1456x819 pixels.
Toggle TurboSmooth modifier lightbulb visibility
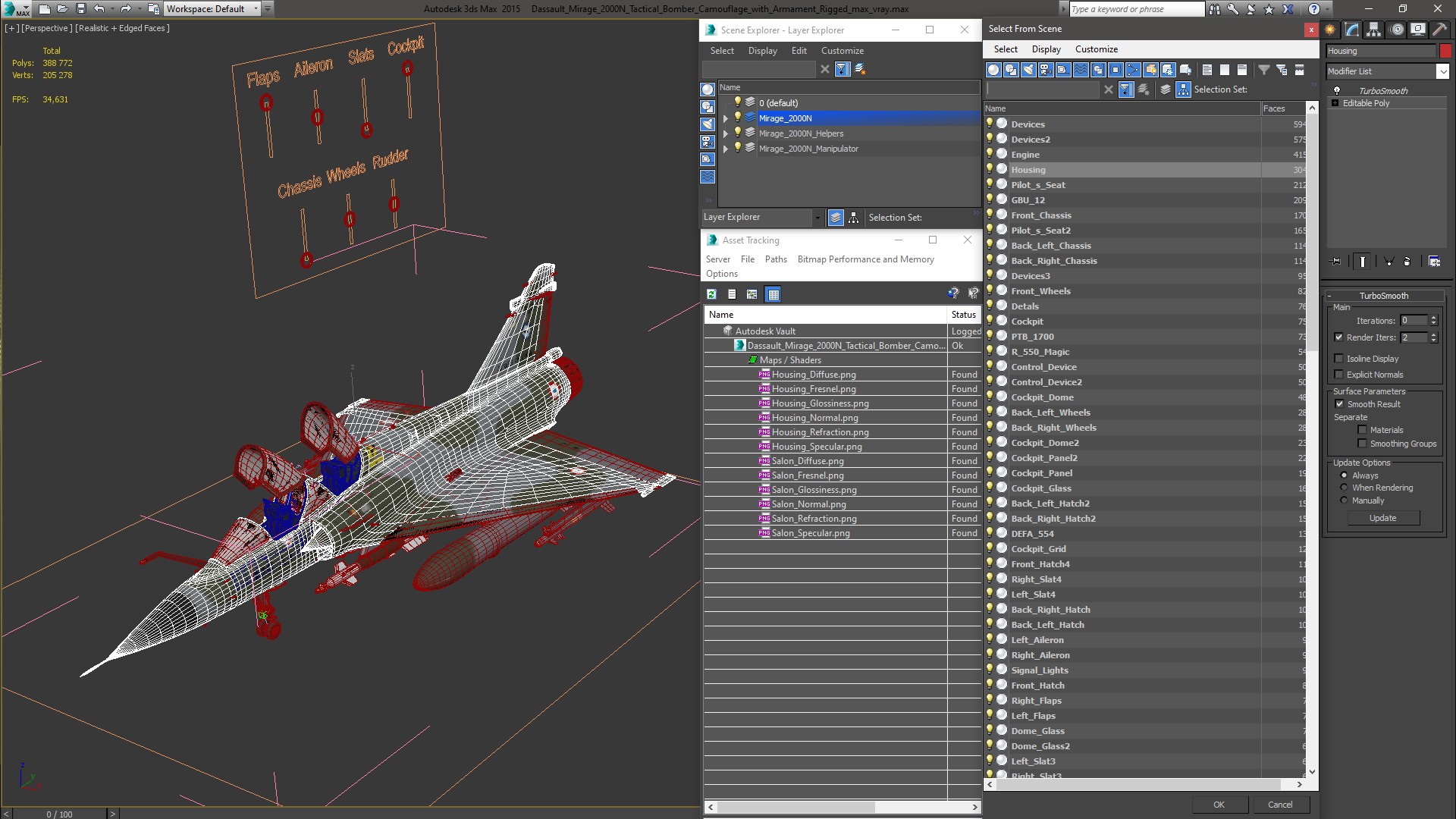click(1337, 90)
